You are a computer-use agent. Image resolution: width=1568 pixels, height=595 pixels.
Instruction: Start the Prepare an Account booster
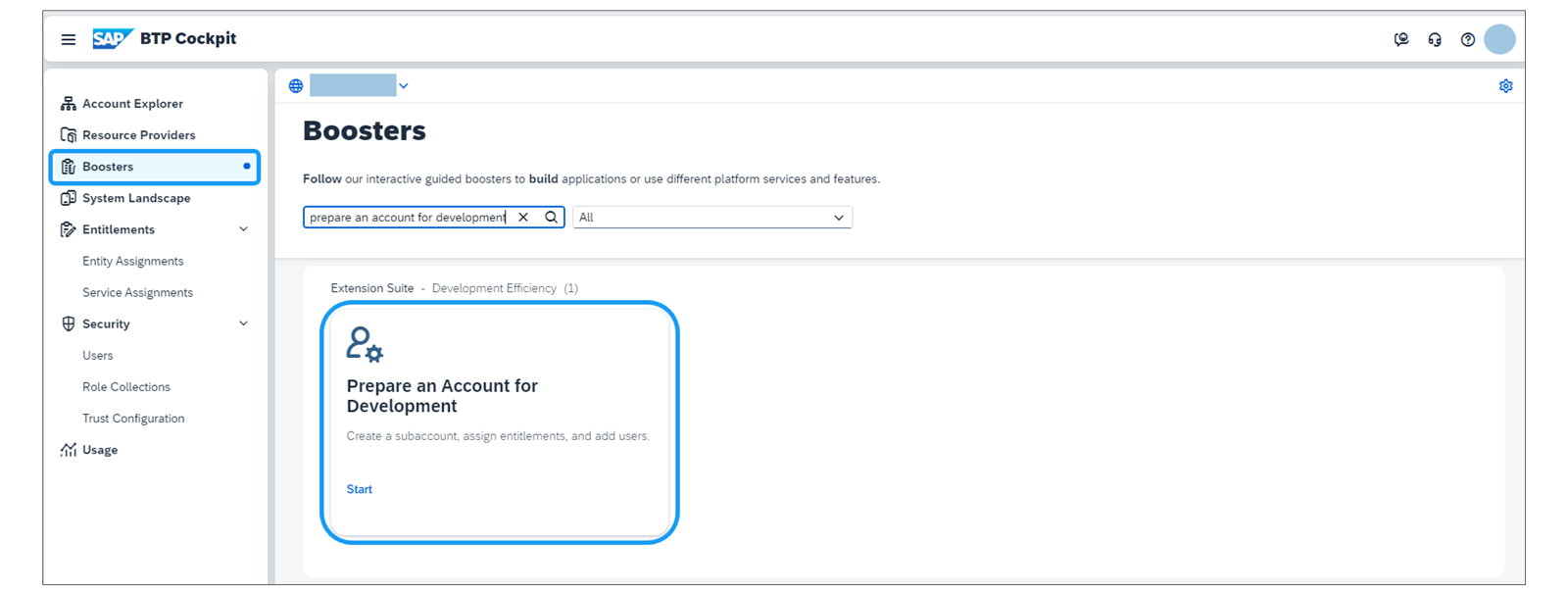tap(359, 489)
